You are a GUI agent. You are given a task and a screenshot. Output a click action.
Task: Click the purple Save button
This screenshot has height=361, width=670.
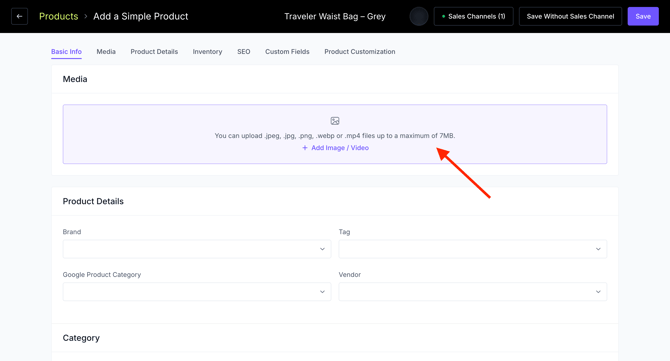coord(643,16)
